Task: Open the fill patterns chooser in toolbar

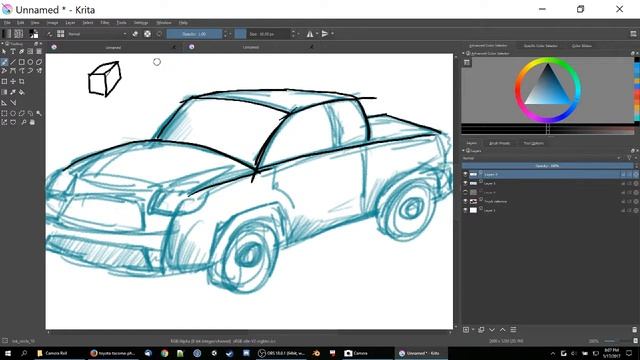Action: (18, 34)
